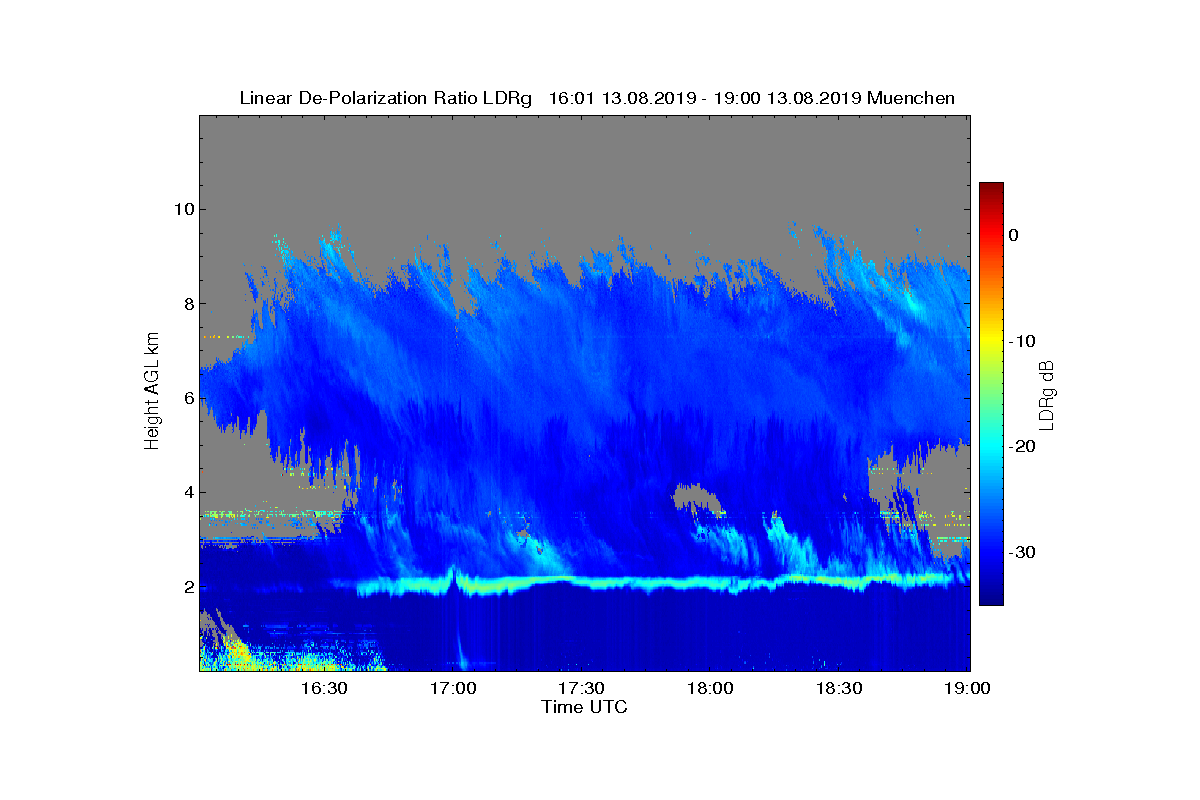1200x800 pixels.
Task: Click the height tick label 4
Action: coord(187,492)
